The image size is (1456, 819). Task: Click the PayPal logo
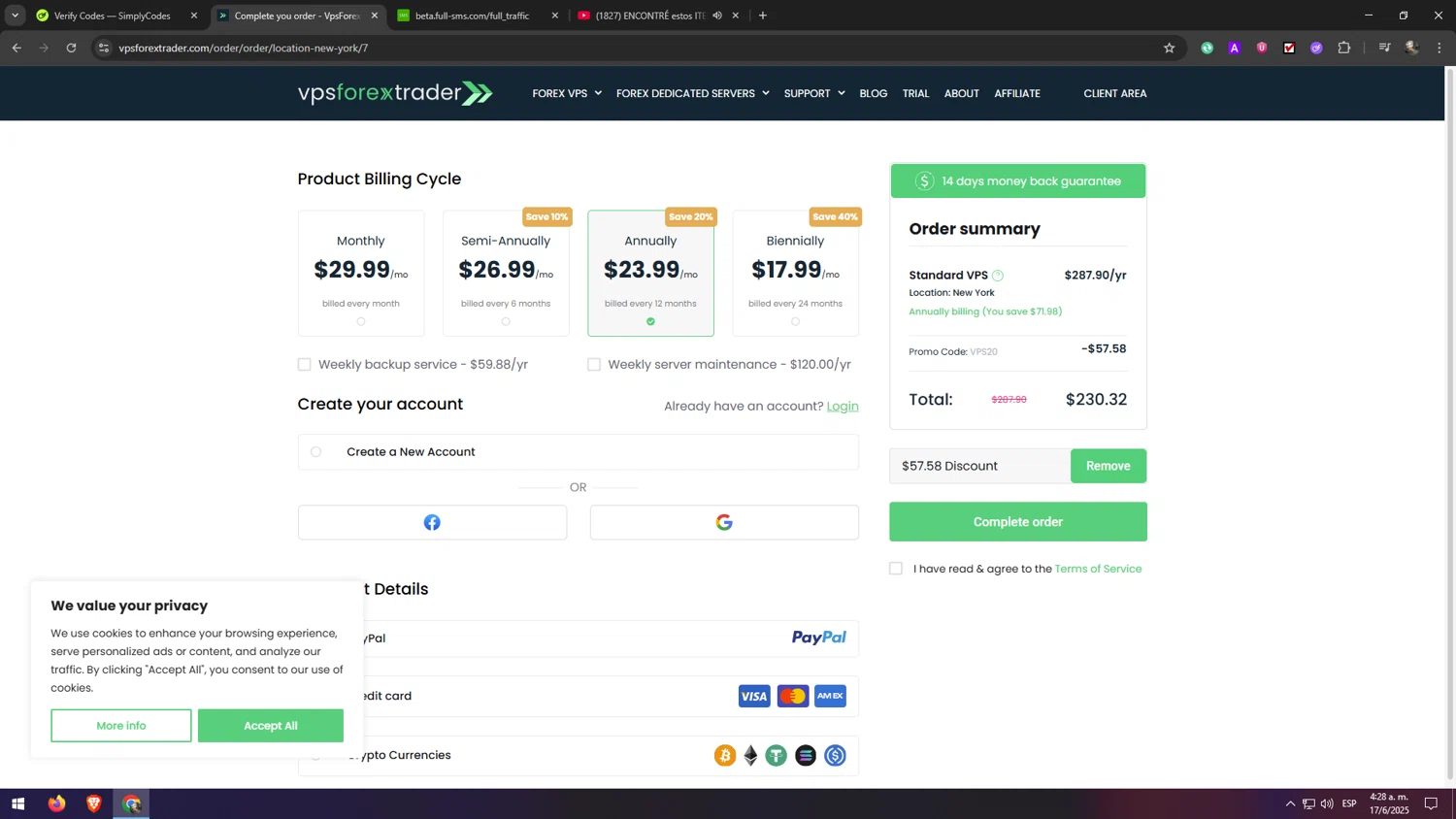(x=818, y=638)
